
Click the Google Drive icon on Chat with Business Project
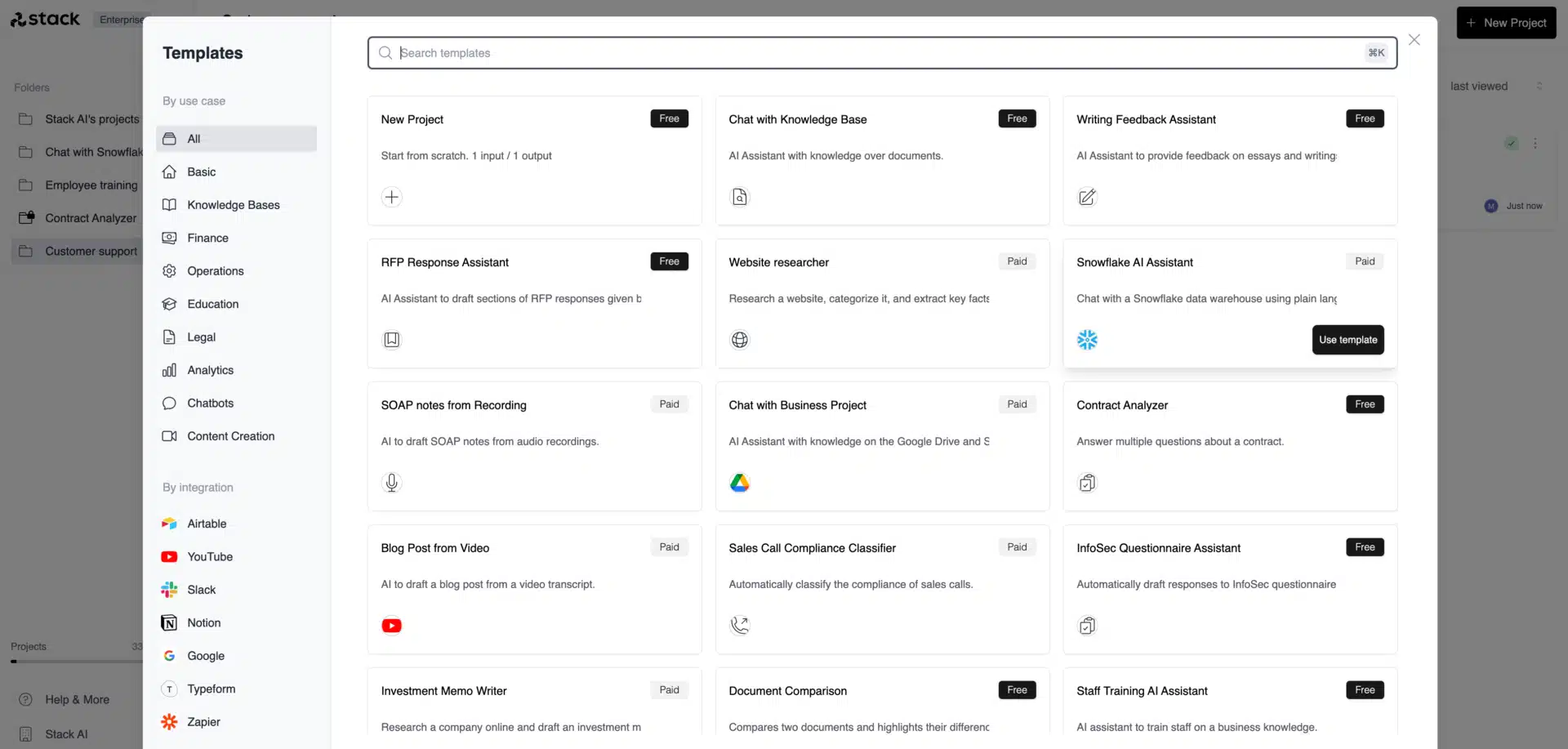click(x=739, y=482)
